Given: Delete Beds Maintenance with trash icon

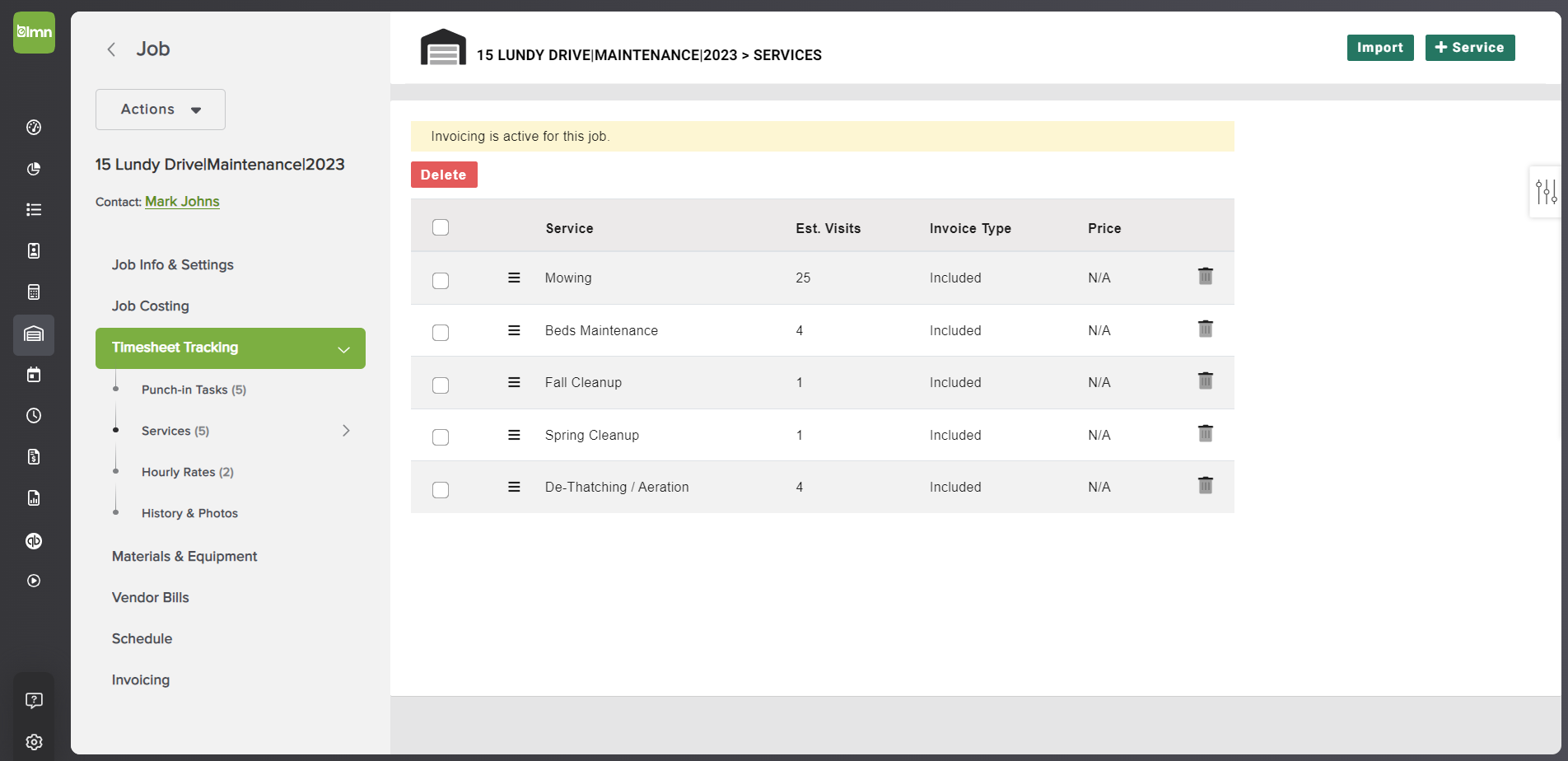Looking at the screenshot, I should click(x=1206, y=329).
